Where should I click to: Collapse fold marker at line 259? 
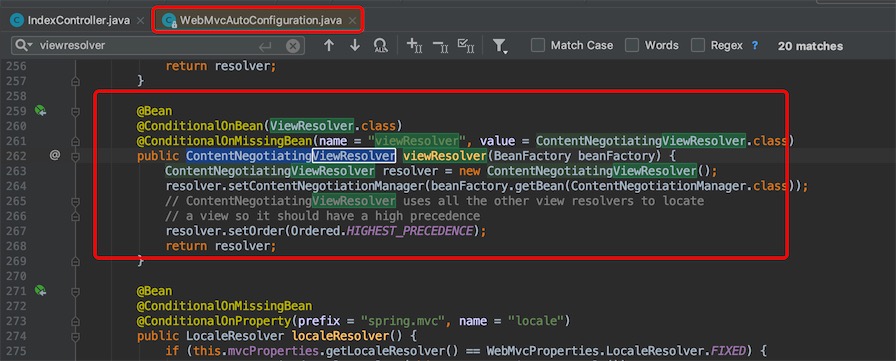(x=75, y=112)
